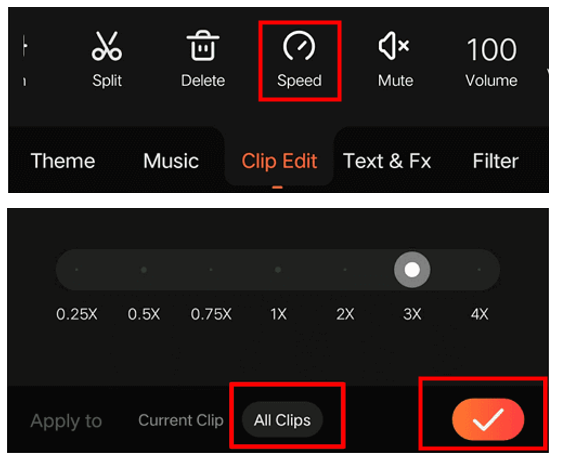This screenshot has height=463, width=562.
Task: Switch to the Music tab
Action: pos(171,161)
